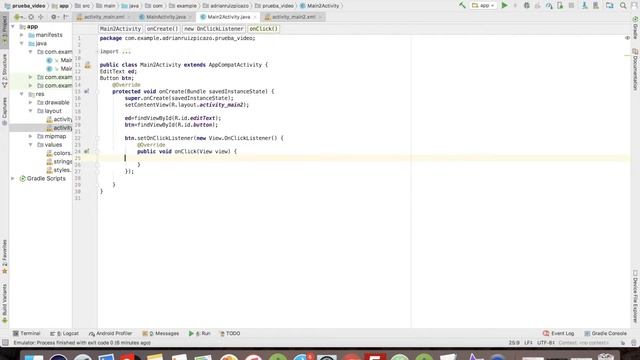Open the app run configuration dropdown
Image resolution: width=640 pixels, height=360 pixels.
(x=483, y=6)
